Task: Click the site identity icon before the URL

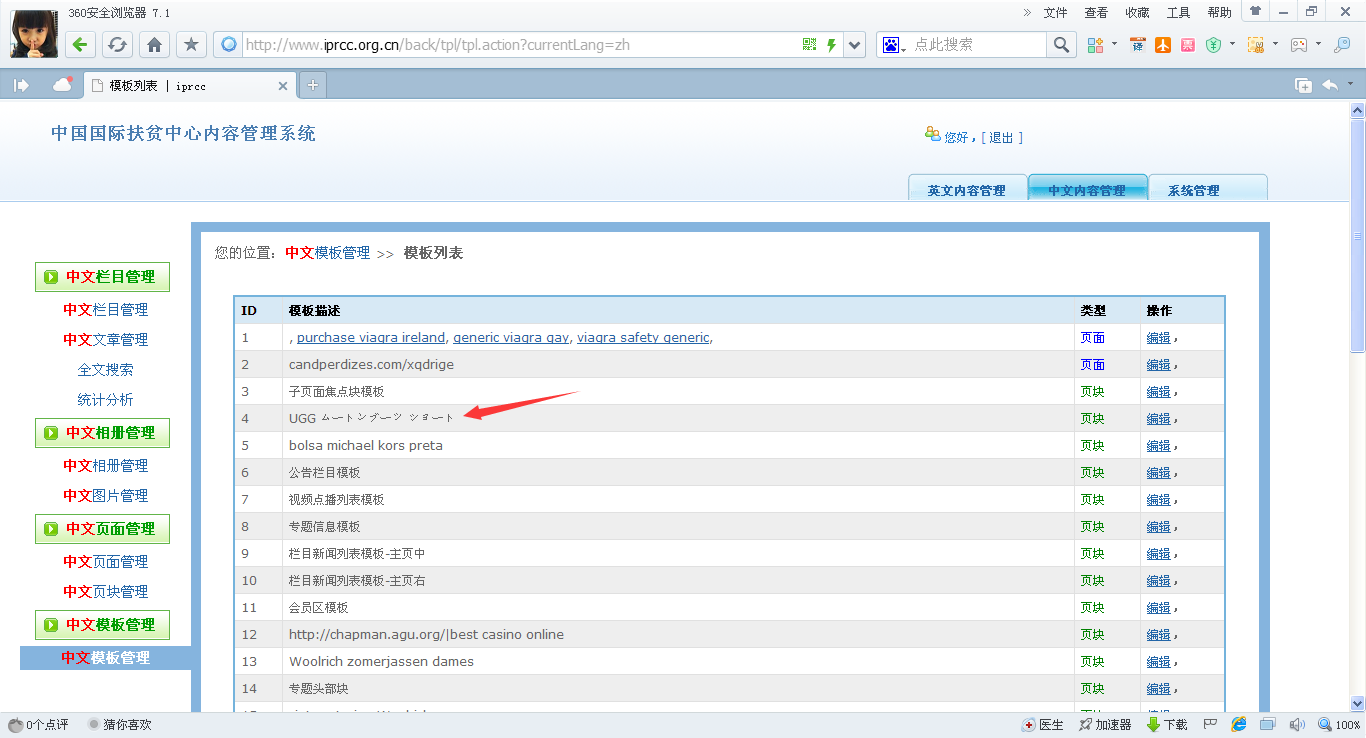Action: click(x=229, y=45)
